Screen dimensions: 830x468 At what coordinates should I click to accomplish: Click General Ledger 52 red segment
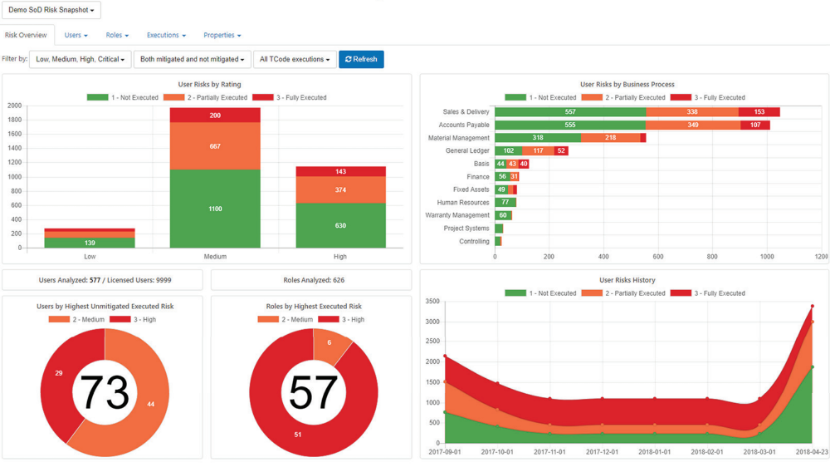(561, 151)
